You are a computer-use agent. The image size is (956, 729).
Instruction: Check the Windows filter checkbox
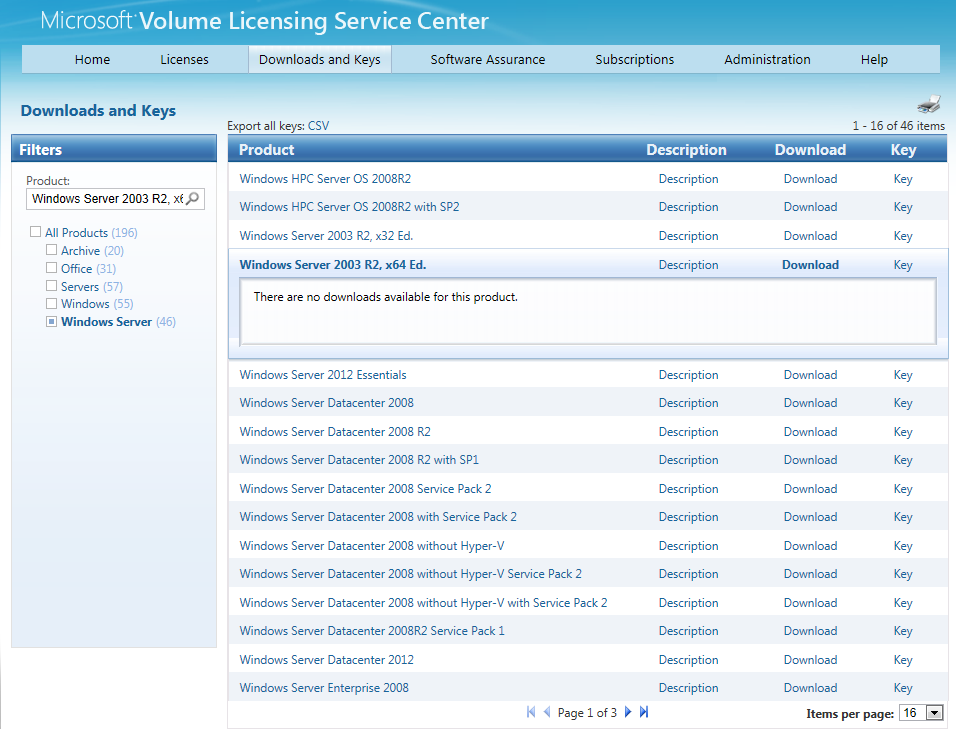(x=51, y=304)
